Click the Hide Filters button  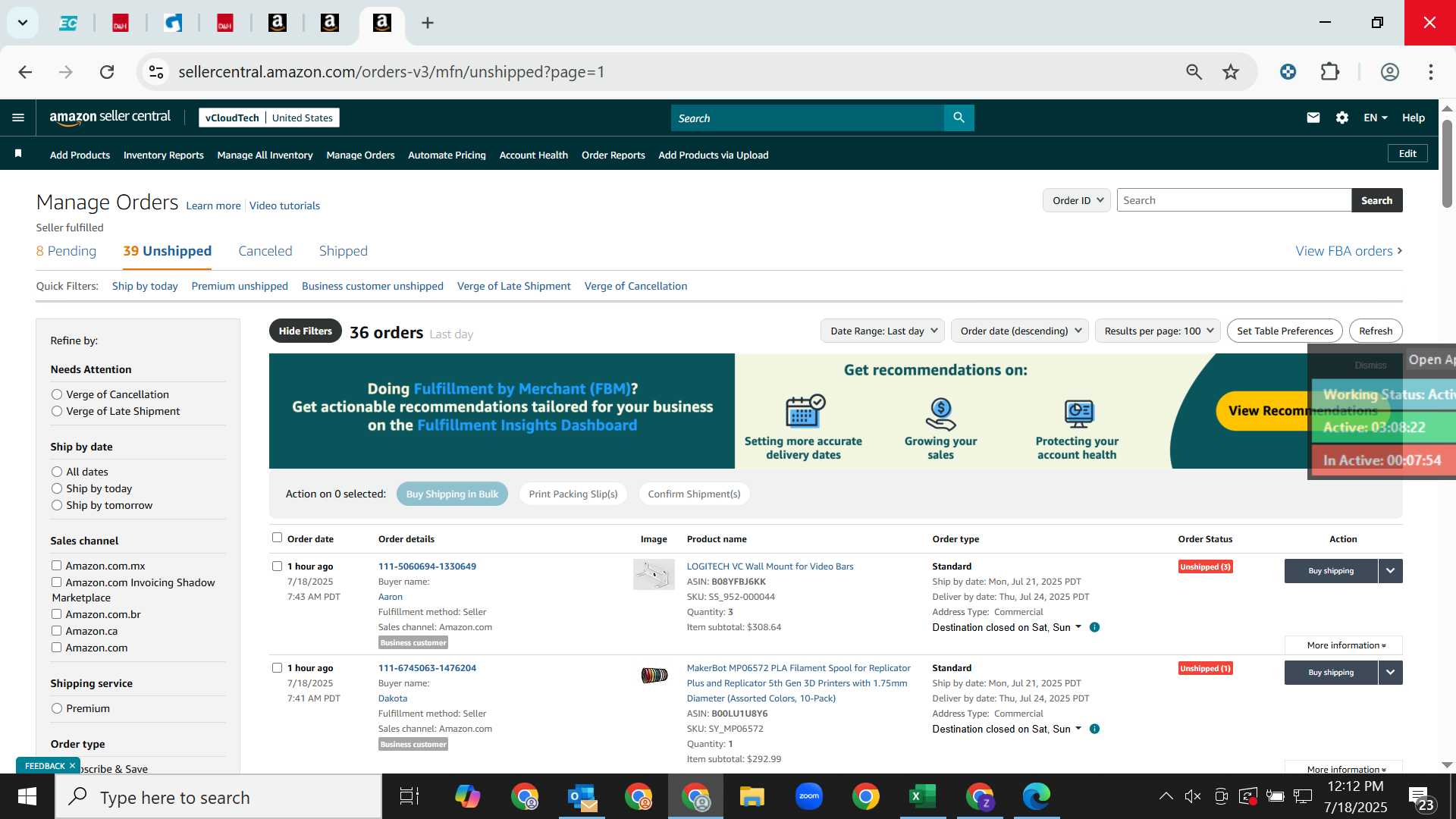click(x=305, y=331)
